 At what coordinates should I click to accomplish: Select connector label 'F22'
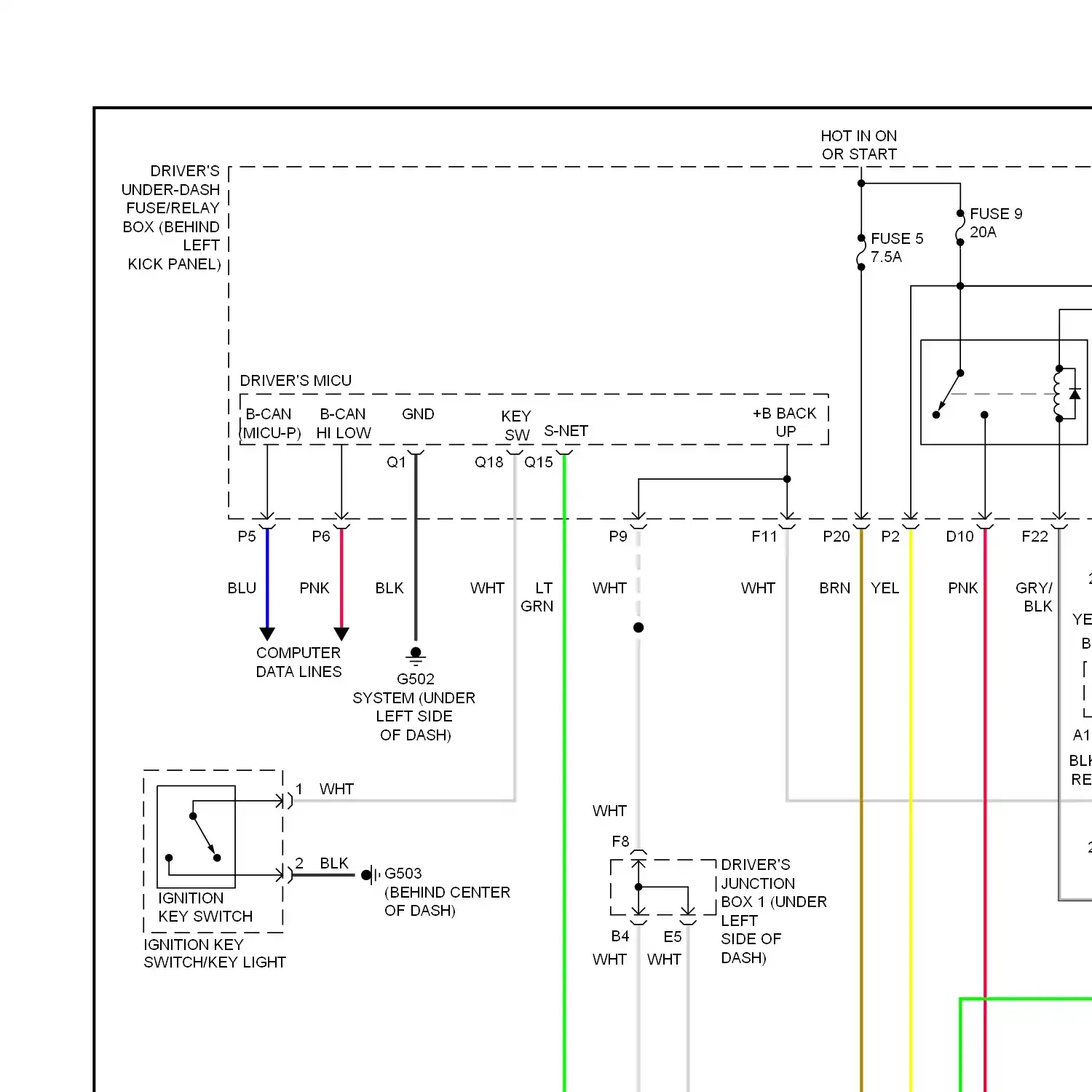(x=1034, y=537)
